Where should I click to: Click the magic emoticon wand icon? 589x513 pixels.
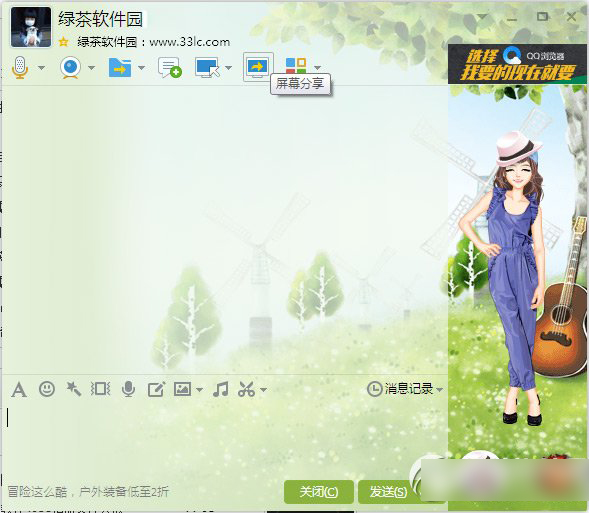tap(74, 389)
